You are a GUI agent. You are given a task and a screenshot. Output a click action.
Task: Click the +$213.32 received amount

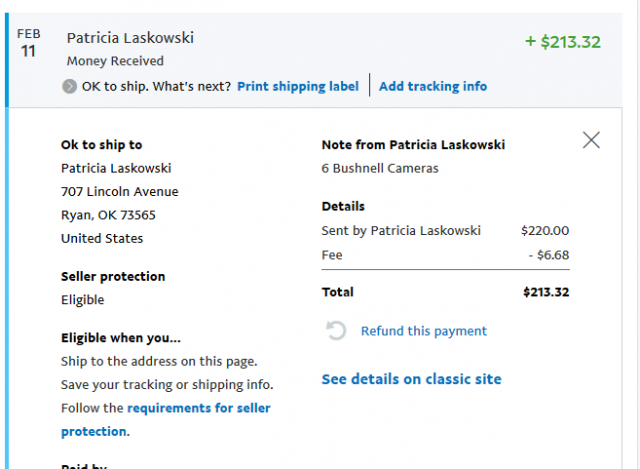pos(563,42)
